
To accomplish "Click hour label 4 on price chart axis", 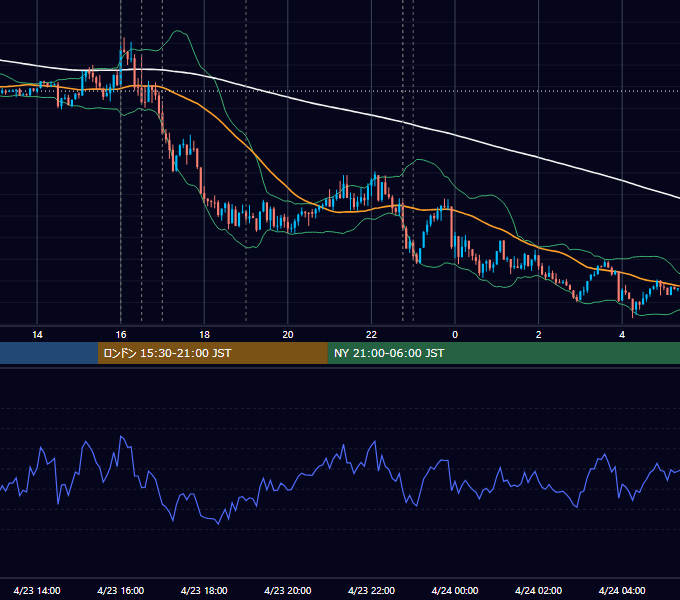I will (622, 335).
